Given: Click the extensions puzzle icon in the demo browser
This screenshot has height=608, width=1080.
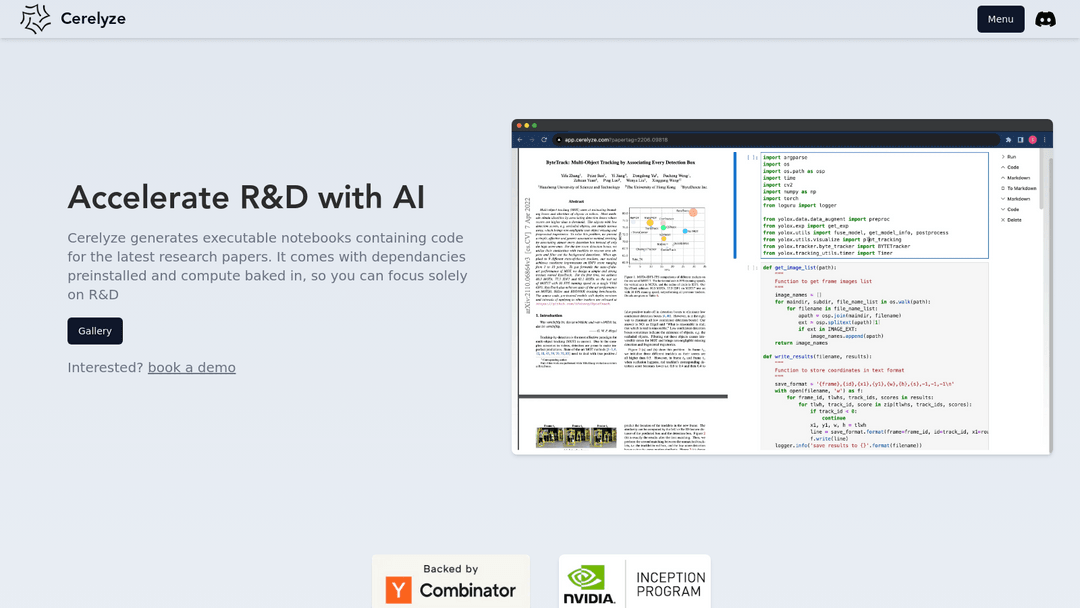Looking at the screenshot, I should [x=1008, y=140].
